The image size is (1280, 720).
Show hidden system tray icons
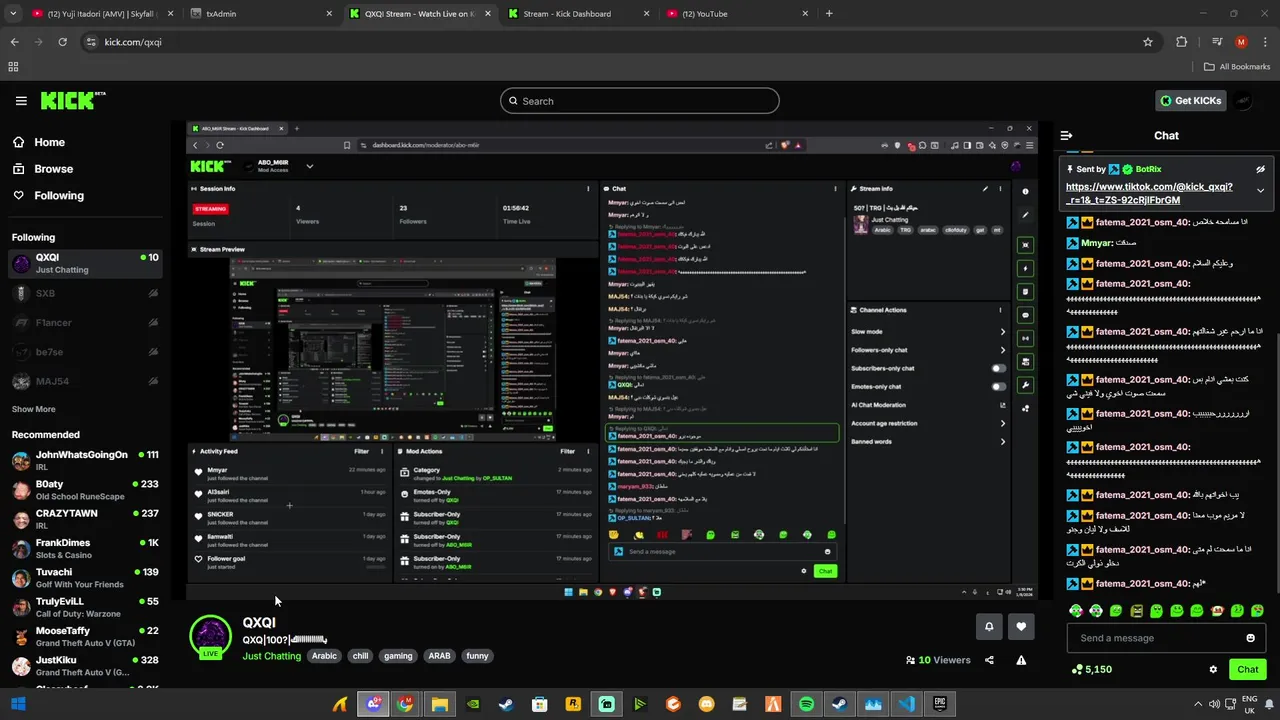[x=1198, y=704]
